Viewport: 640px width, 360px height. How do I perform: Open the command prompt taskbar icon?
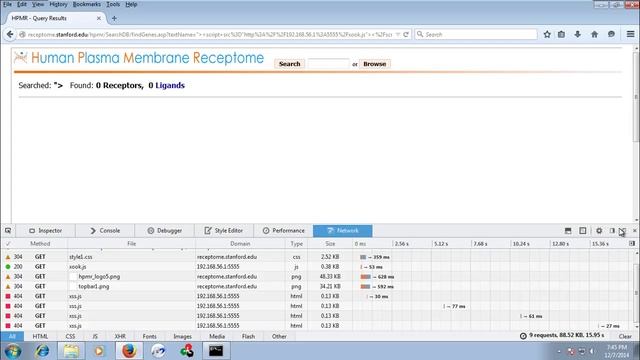pos(216,351)
